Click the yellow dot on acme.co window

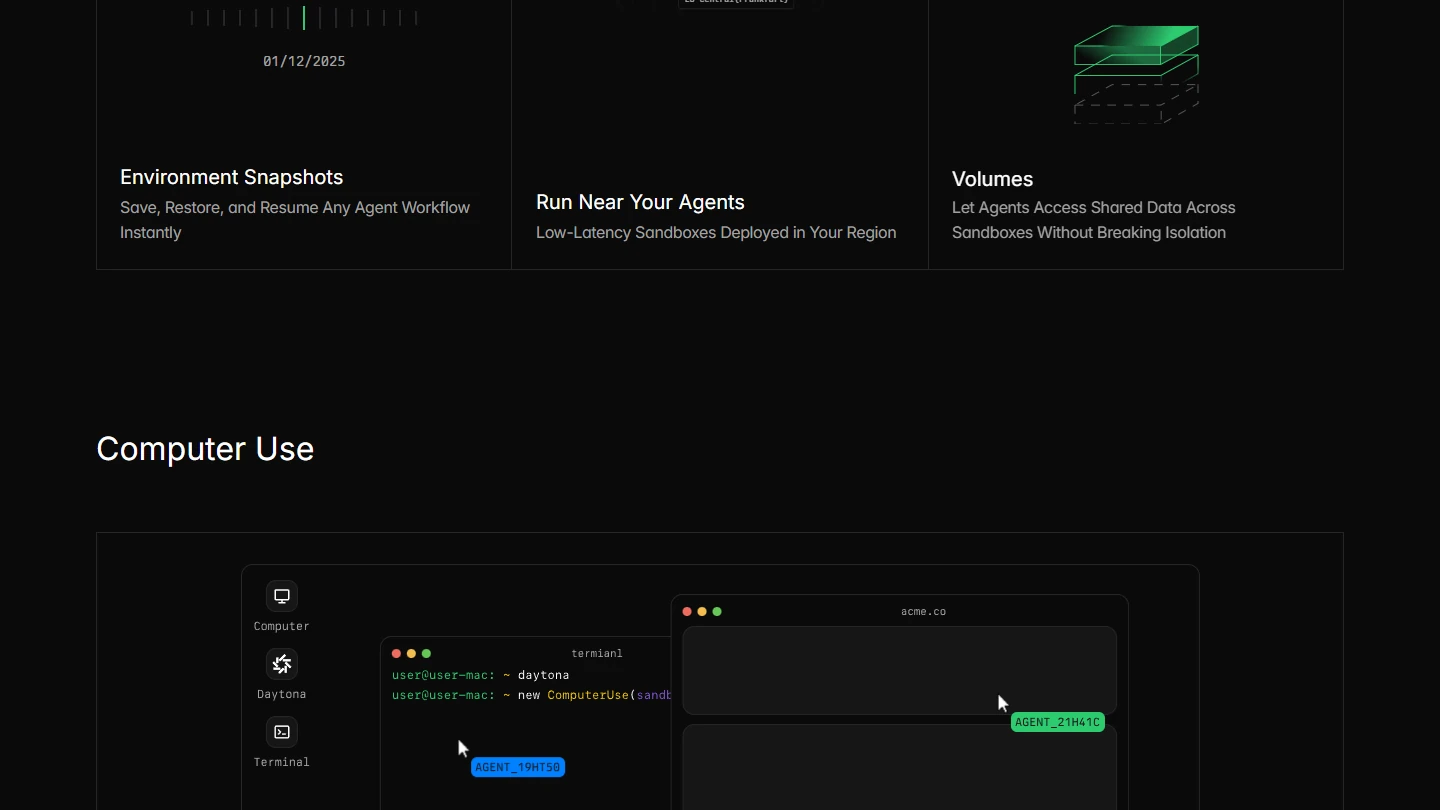click(702, 611)
